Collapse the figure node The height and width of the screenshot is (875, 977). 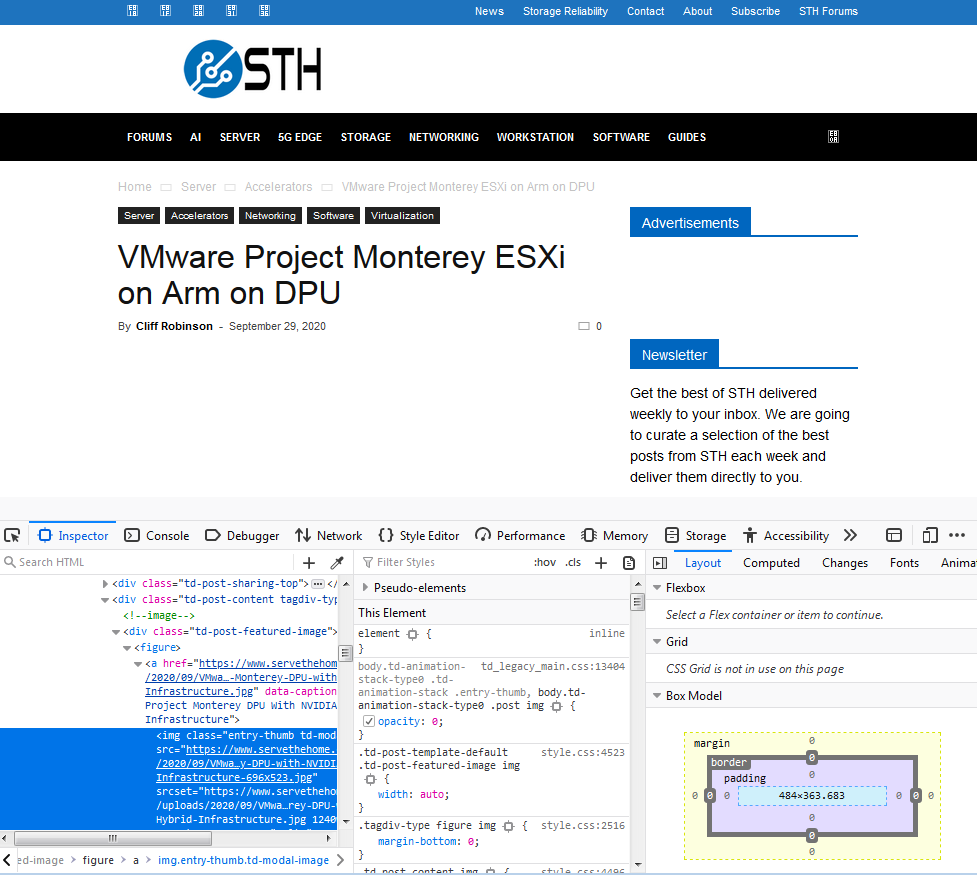click(x=127, y=648)
